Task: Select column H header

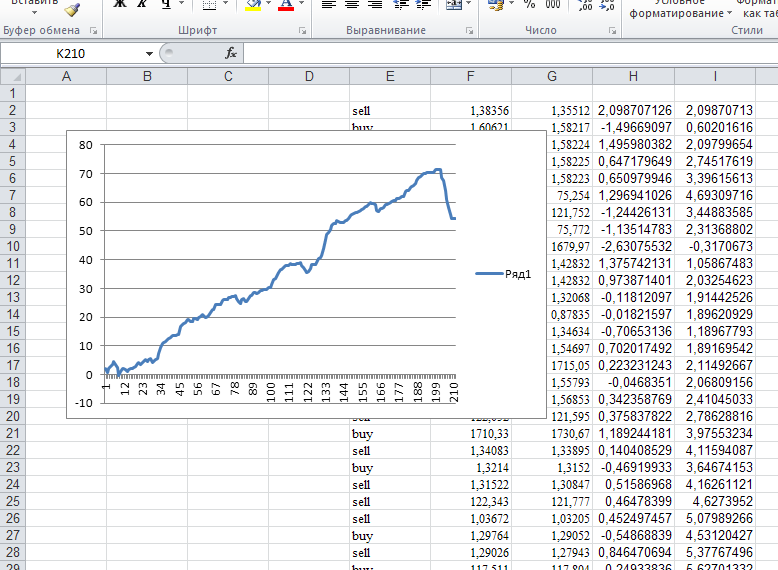Action: click(x=633, y=76)
